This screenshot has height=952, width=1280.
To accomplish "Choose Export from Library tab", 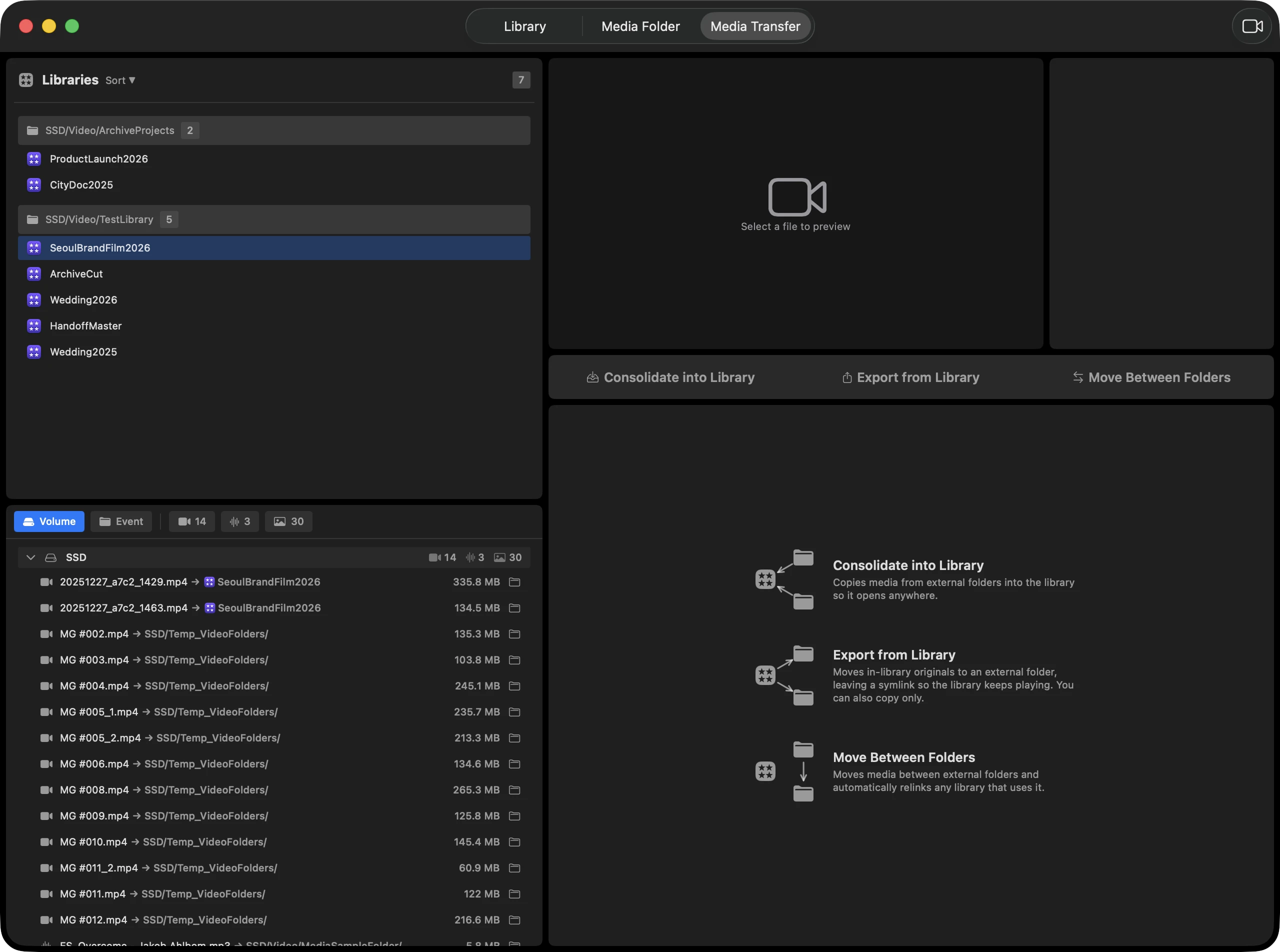I will (x=910, y=377).
